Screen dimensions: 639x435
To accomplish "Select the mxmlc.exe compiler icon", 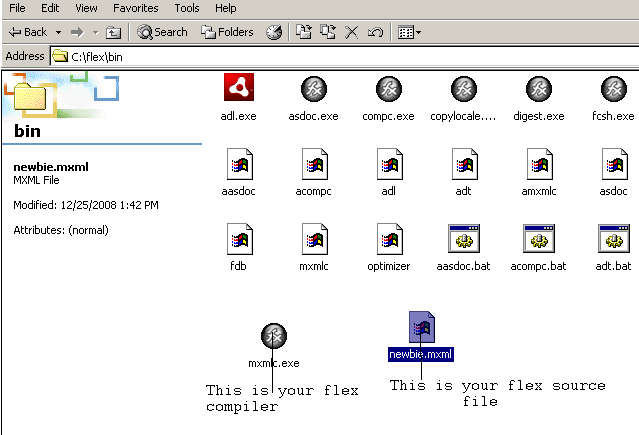I will coord(274,336).
